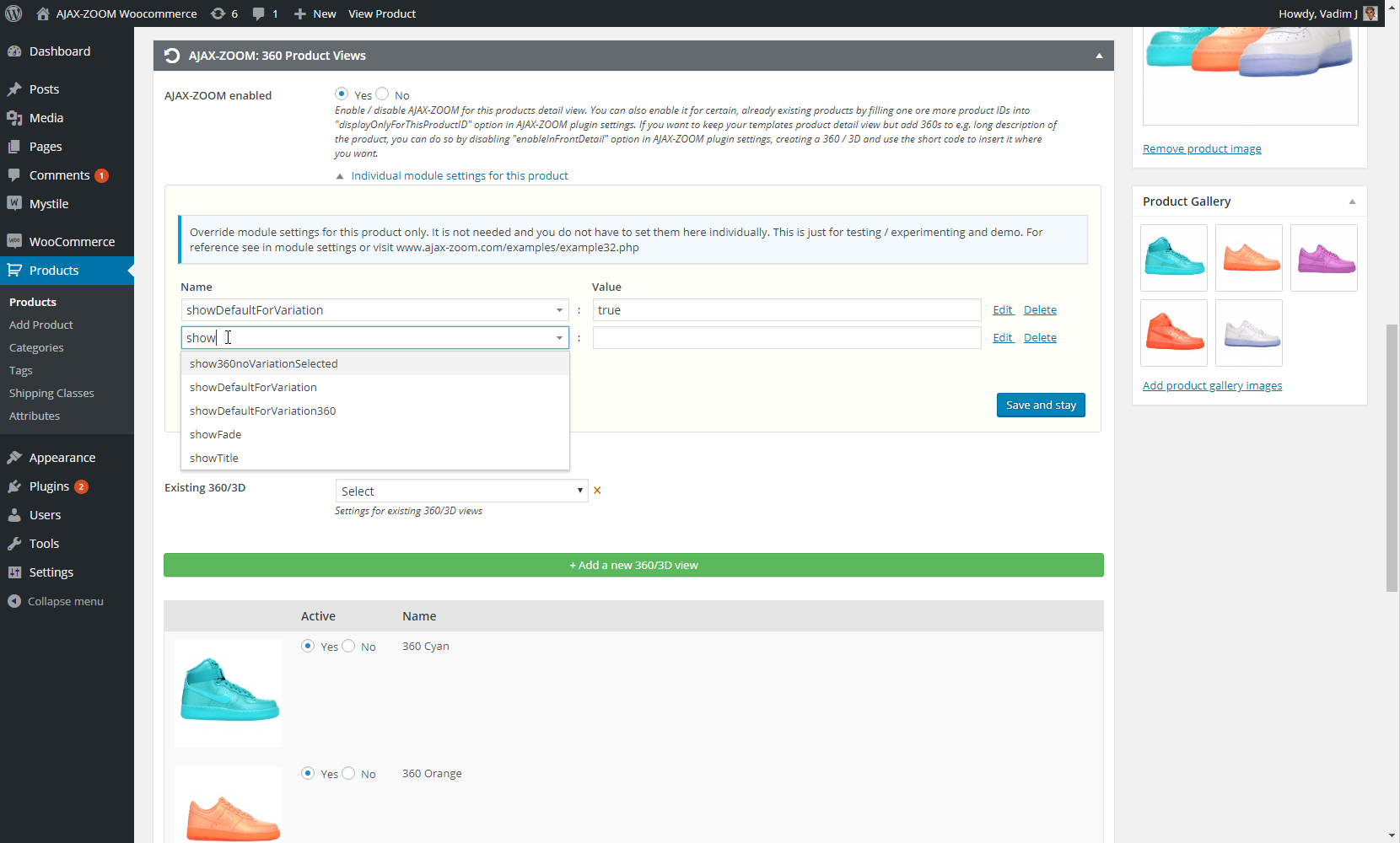Image resolution: width=1400 pixels, height=843 pixels.
Task: Open the Shipping Classes submenu item
Action: pyautogui.click(x=51, y=393)
